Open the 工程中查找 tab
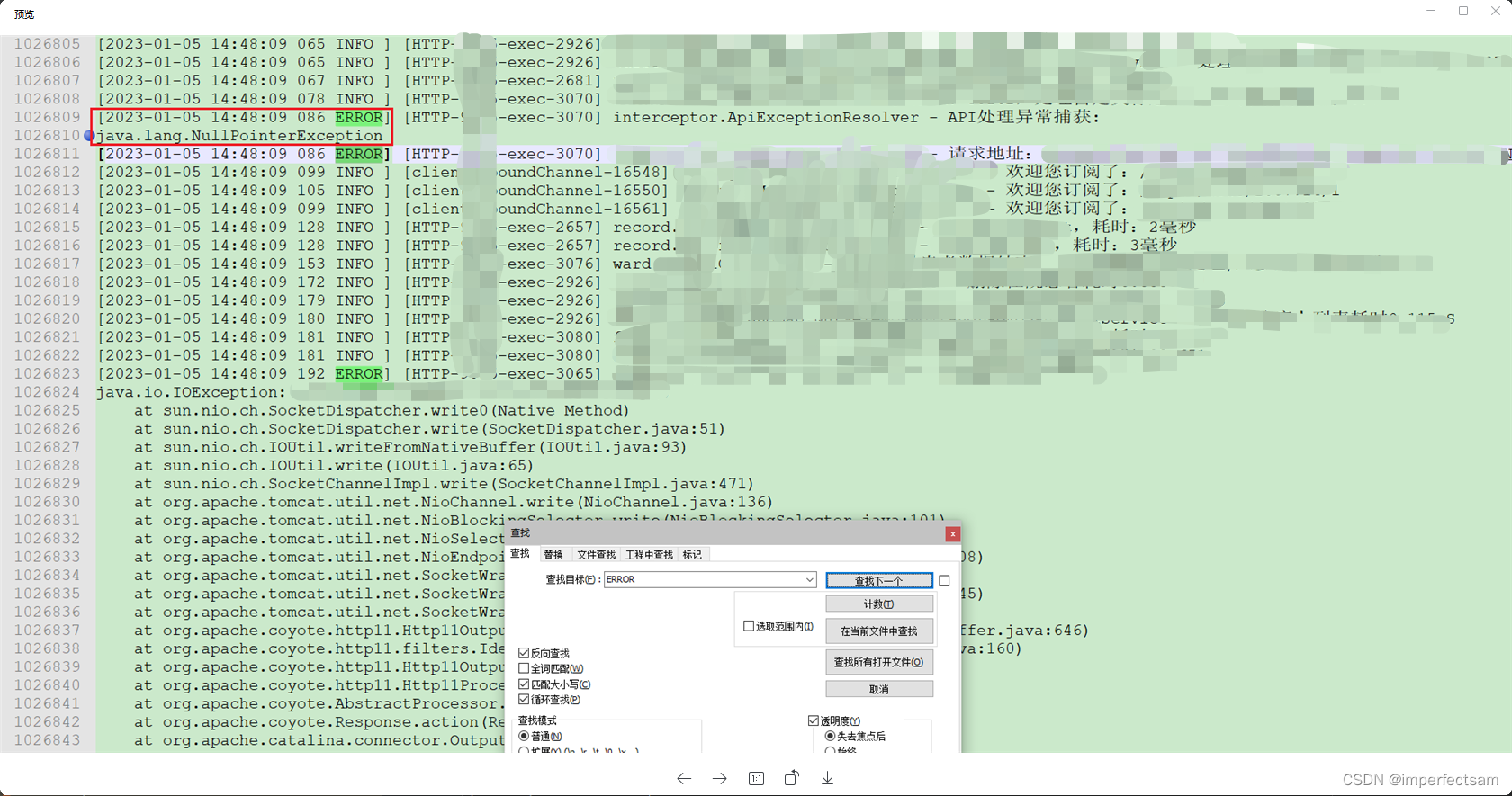Screen dimensions: 1512x796 coord(649,555)
